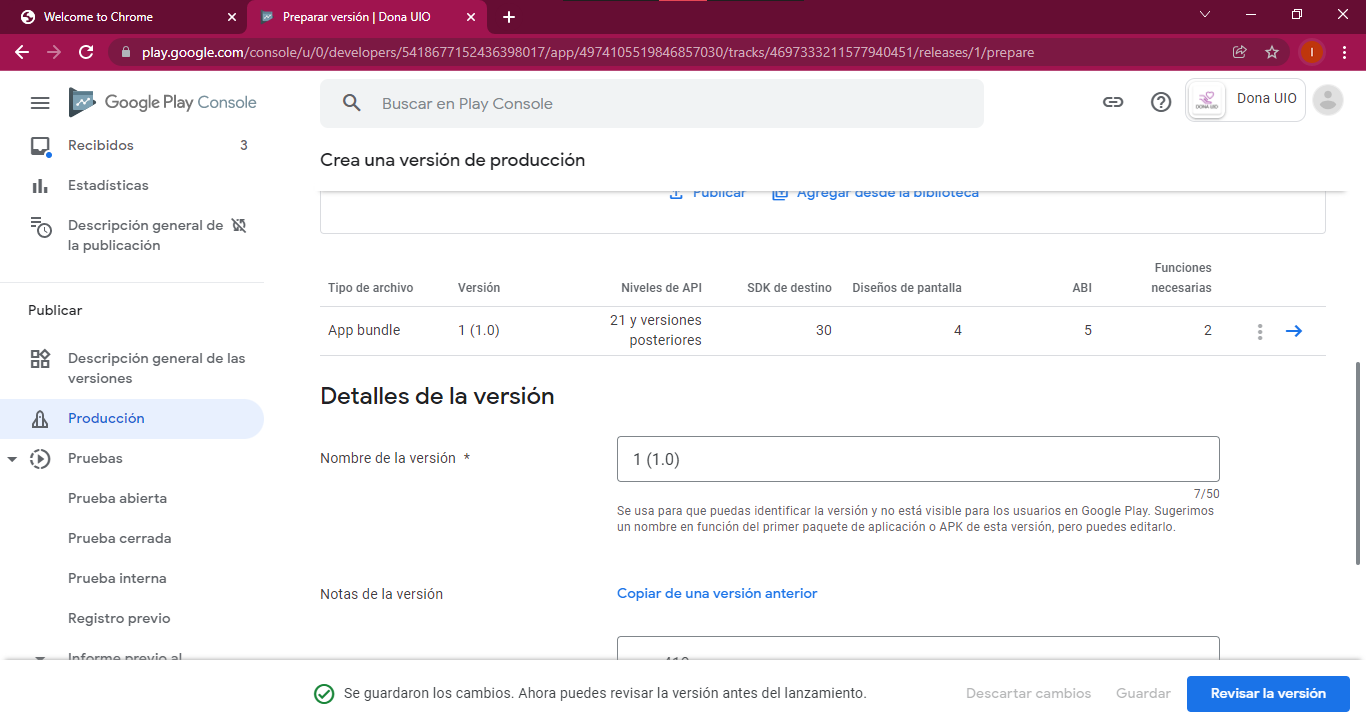Open Play Console help with the question mark icon
The height and width of the screenshot is (728, 1366).
(x=1160, y=102)
